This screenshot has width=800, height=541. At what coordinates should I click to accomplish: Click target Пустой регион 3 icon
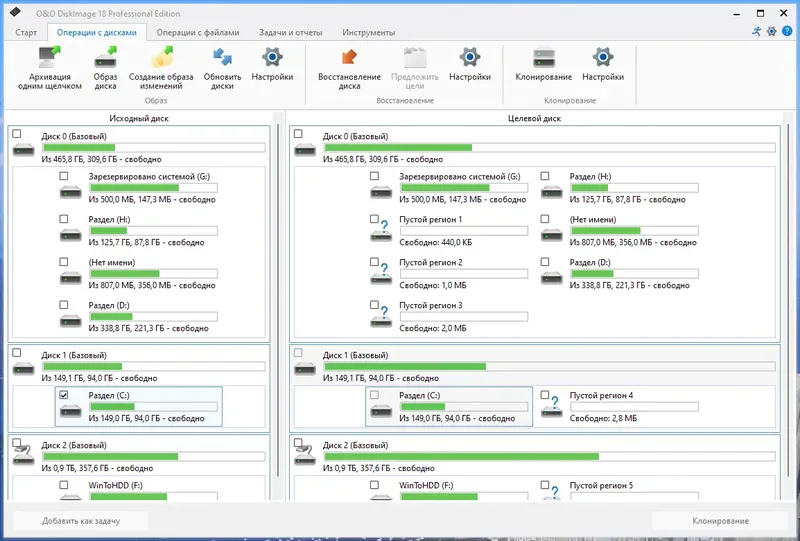click(x=381, y=316)
